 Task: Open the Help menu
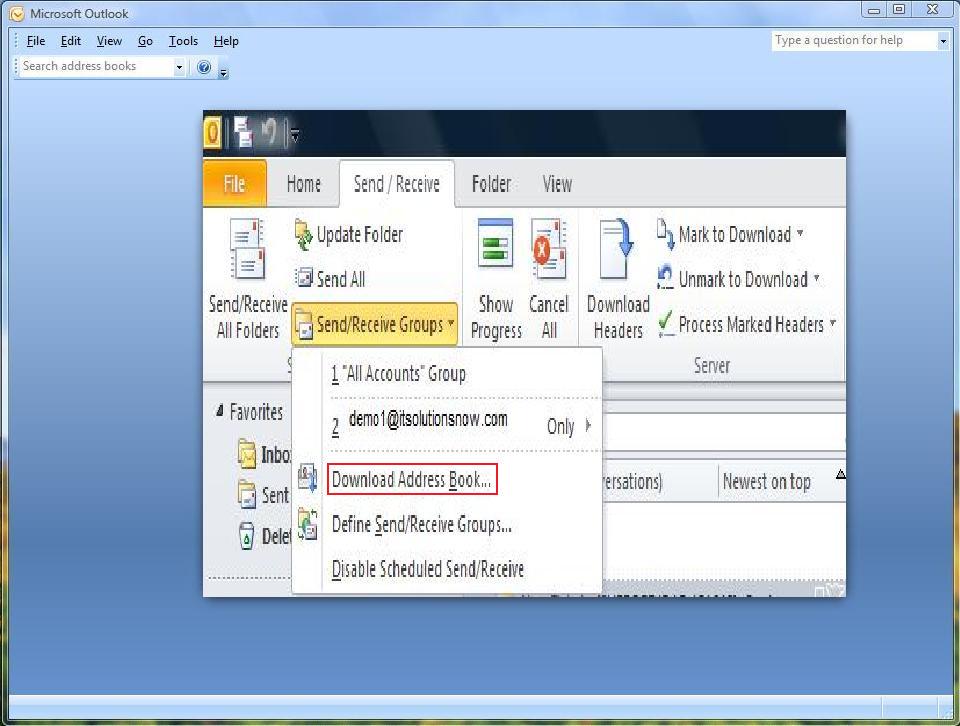coord(226,41)
